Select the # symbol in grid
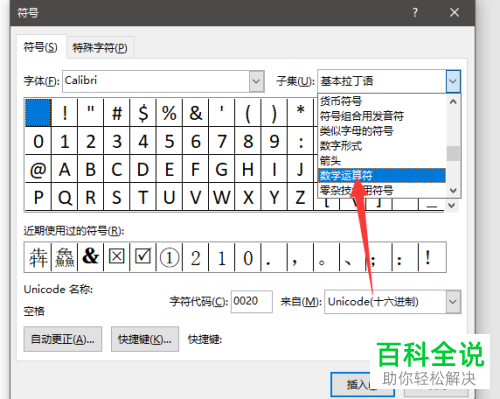 click(117, 113)
